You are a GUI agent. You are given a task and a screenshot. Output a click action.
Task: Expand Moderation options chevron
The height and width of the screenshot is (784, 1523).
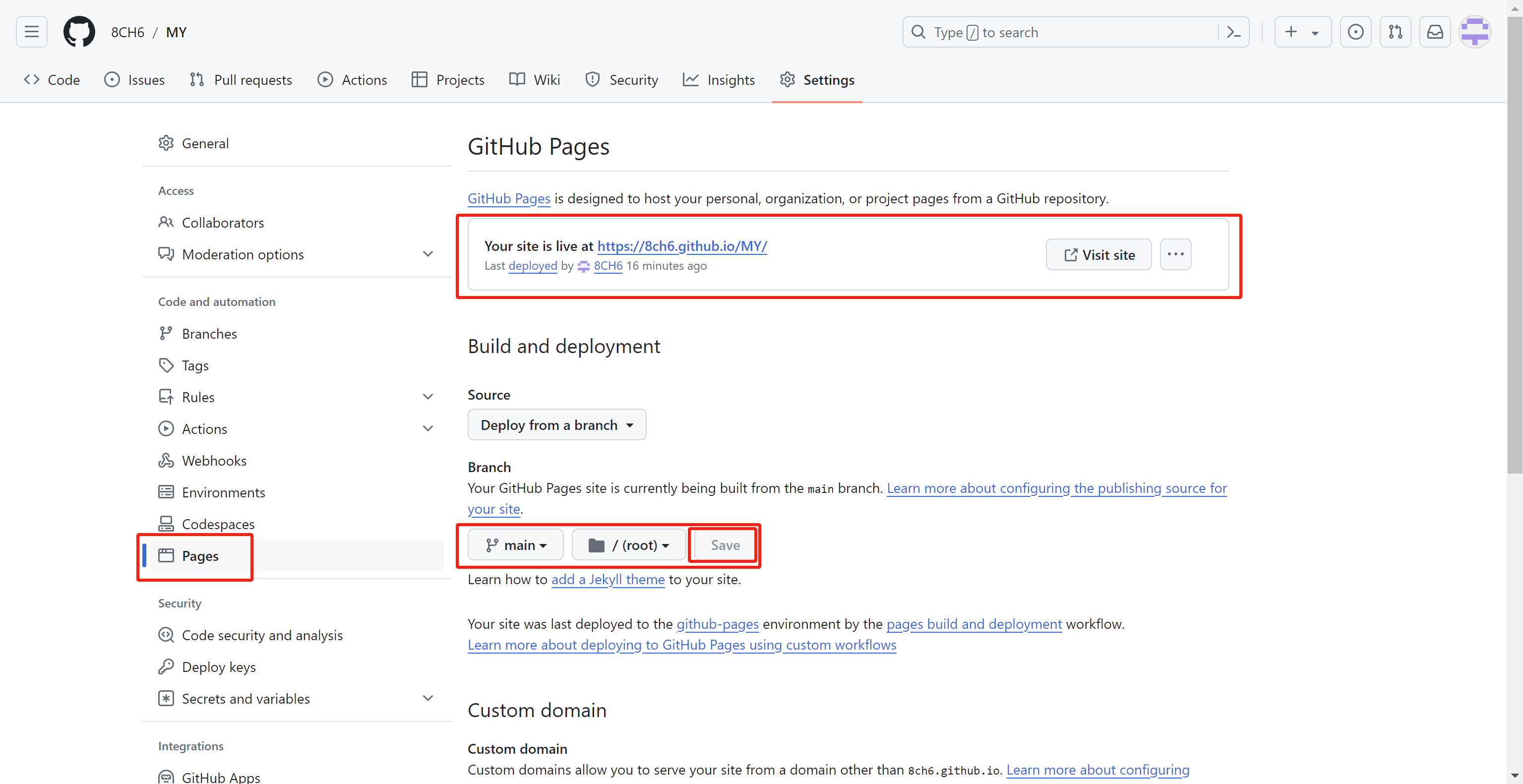pos(428,254)
